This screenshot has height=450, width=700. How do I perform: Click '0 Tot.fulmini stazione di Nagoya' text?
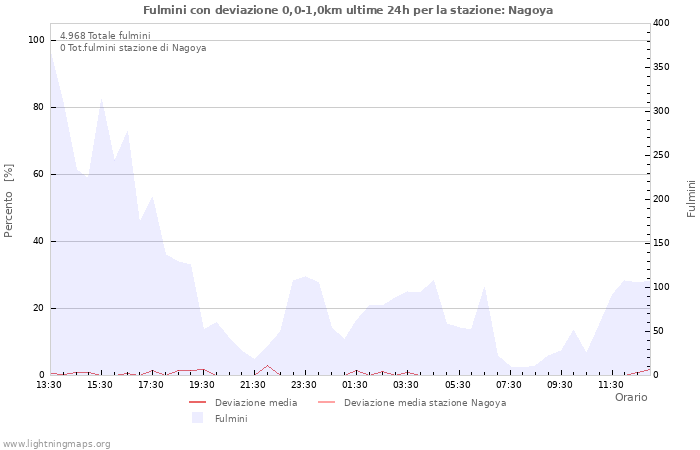click(x=133, y=48)
